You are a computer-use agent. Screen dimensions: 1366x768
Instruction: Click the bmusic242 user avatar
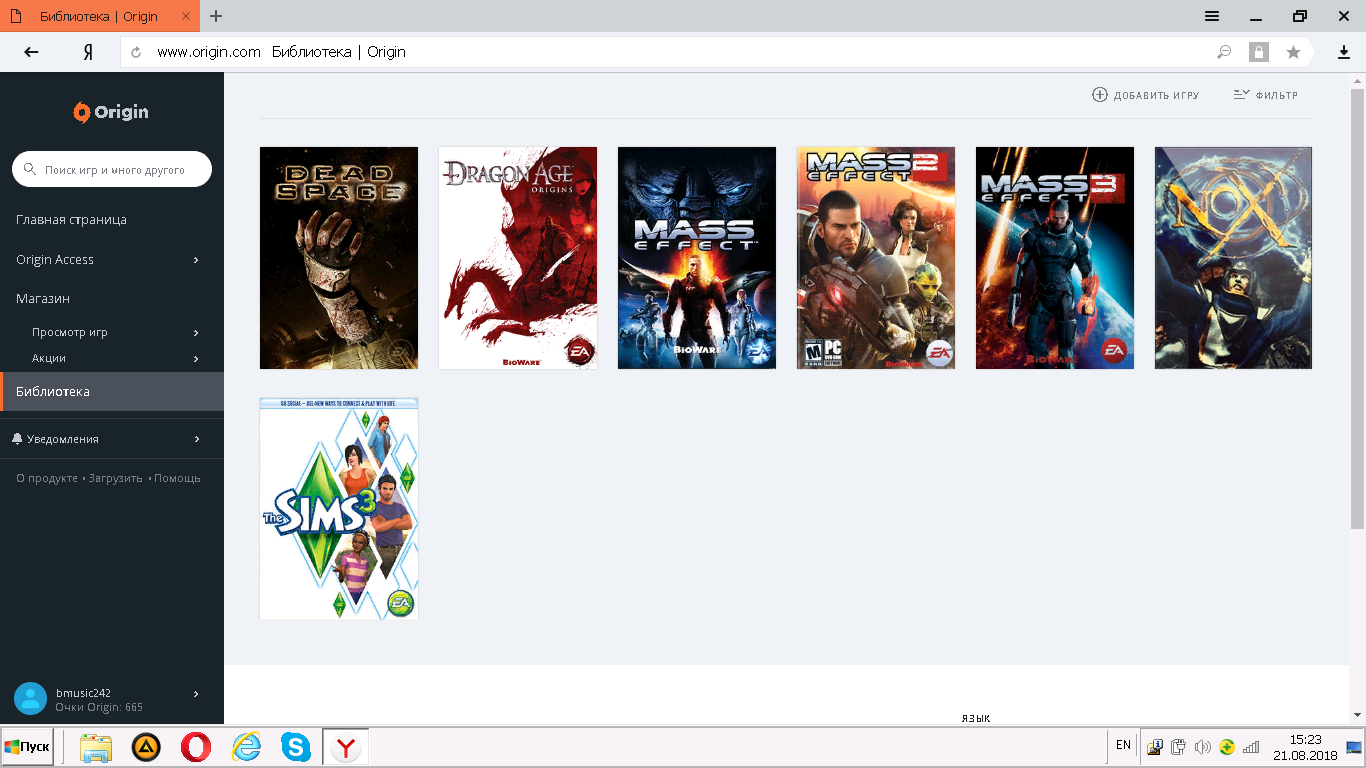31,699
